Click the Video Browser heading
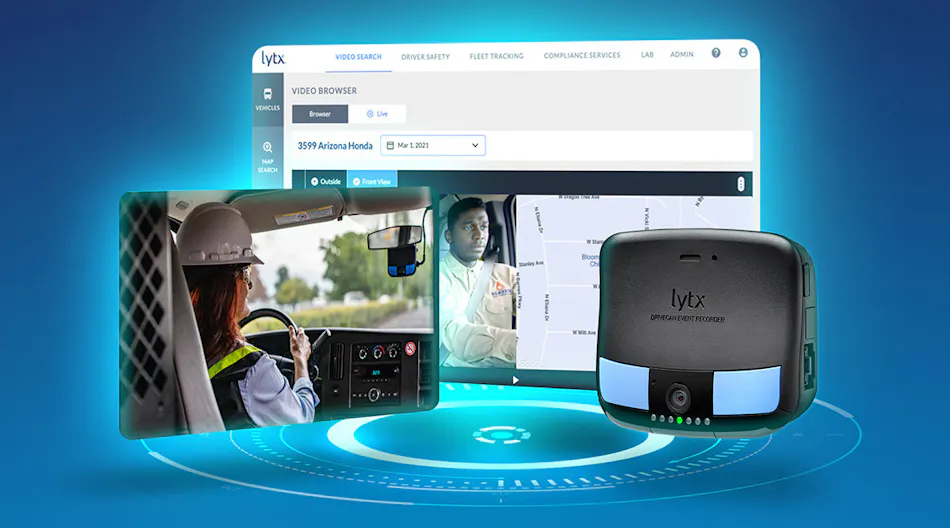950x528 pixels. click(324, 91)
